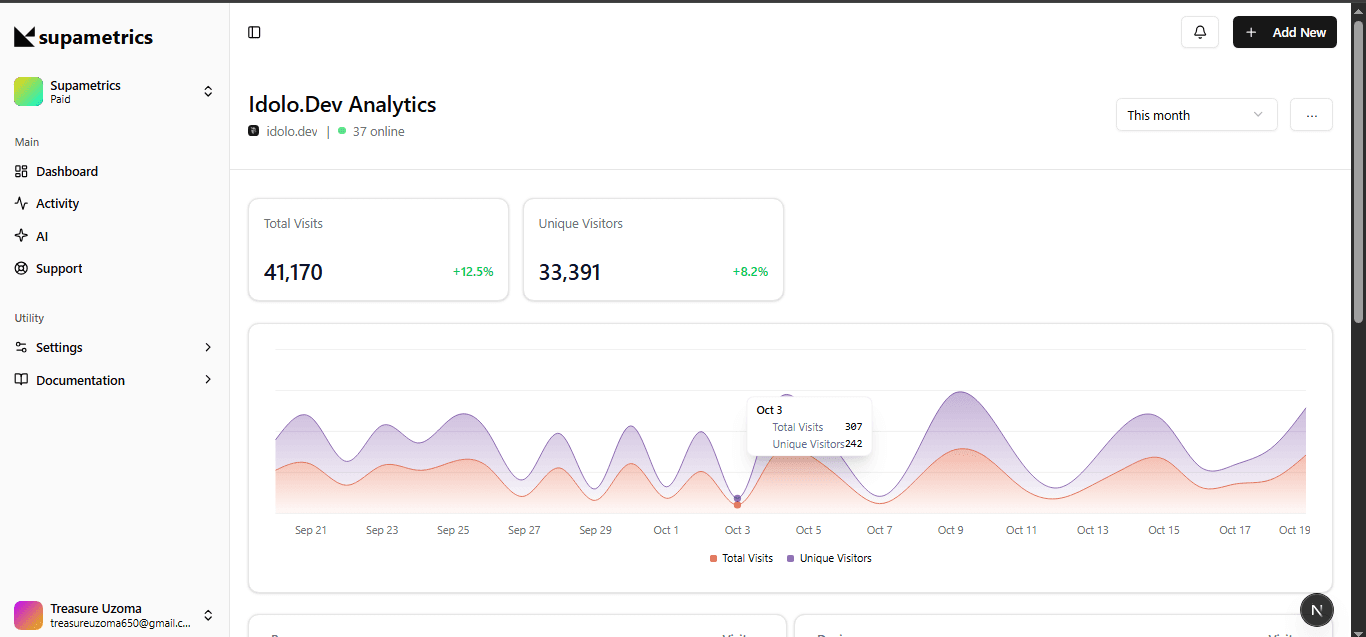Image resolution: width=1366 pixels, height=637 pixels.
Task: Open the more options ellipsis button
Action: click(1311, 115)
